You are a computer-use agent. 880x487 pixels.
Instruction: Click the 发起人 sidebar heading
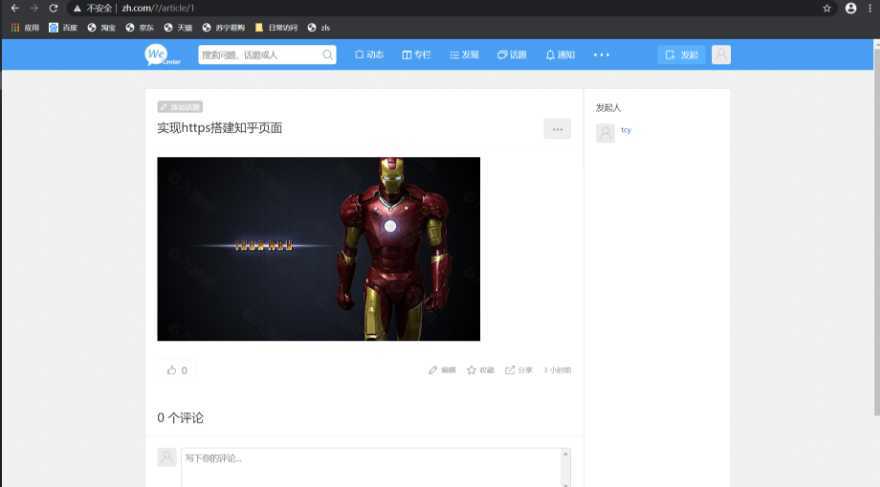click(x=608, y=108)
